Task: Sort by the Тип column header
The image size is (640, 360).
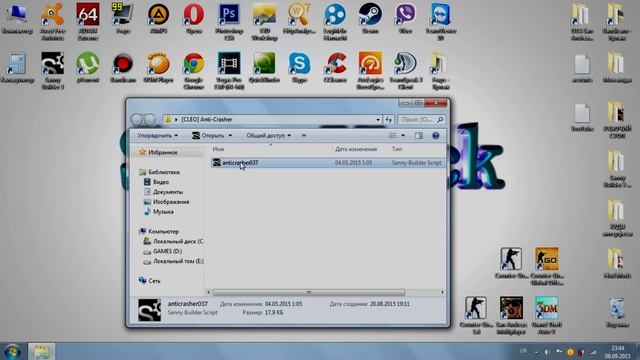Action: 397,149
